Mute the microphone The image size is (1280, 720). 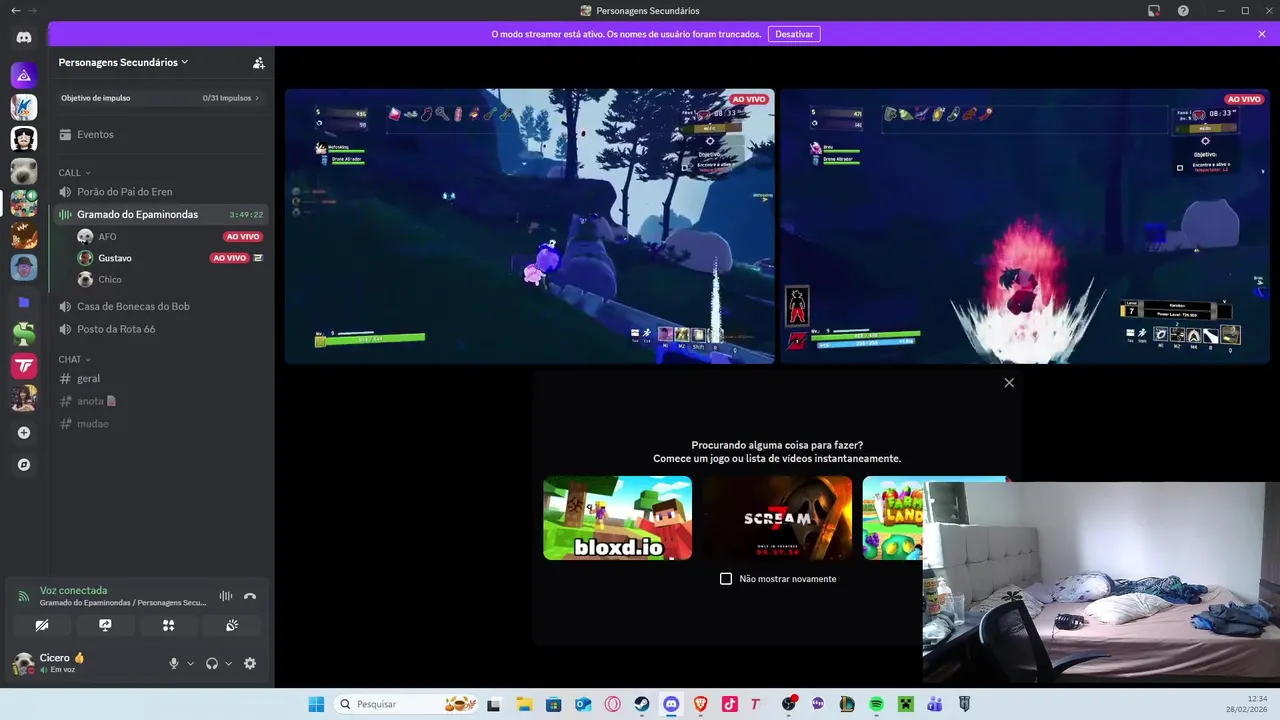click(174, 663)
